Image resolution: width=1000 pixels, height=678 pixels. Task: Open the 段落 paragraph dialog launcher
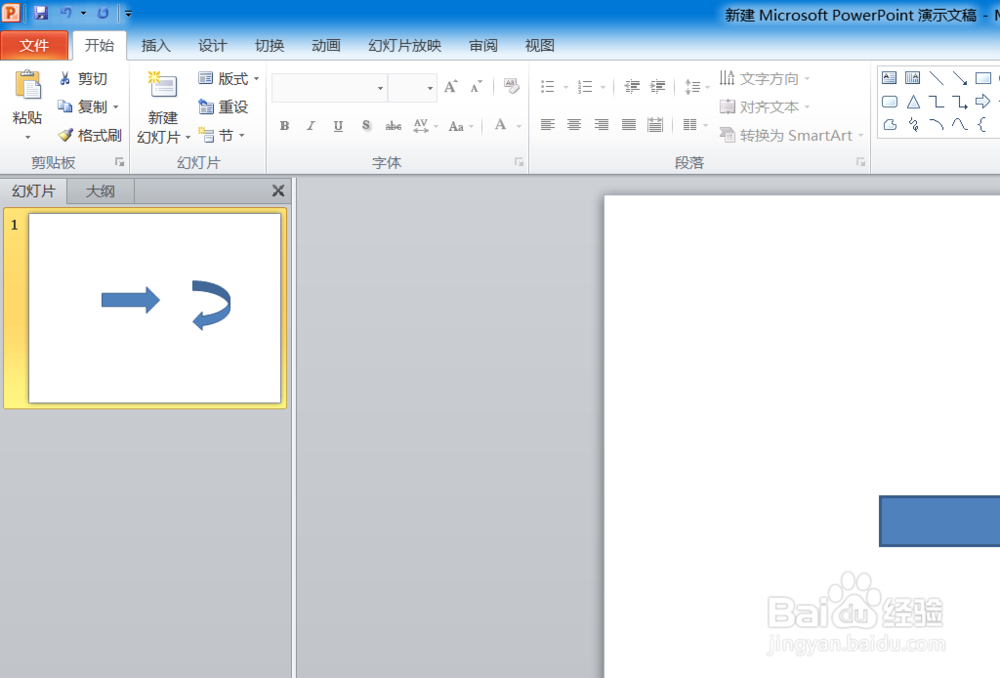[861, 163]
